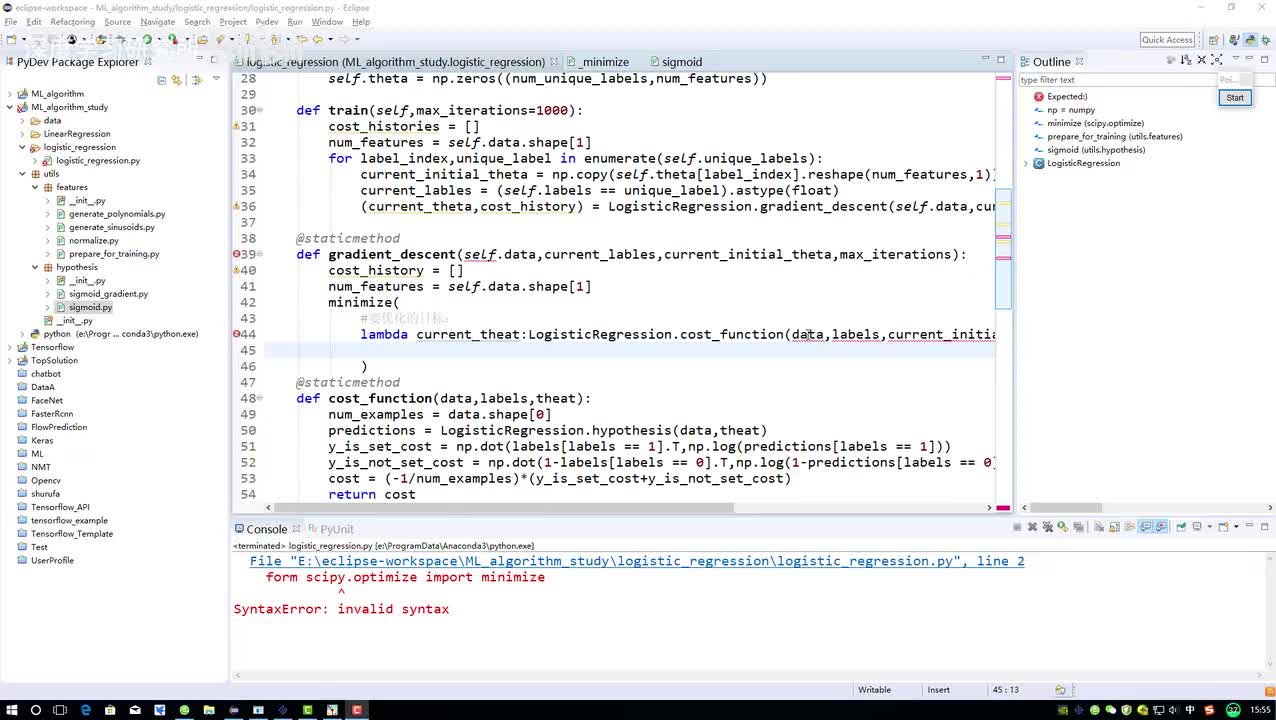Click the error marker on line 39
The image size is (1276, 720).
(236, 254)
